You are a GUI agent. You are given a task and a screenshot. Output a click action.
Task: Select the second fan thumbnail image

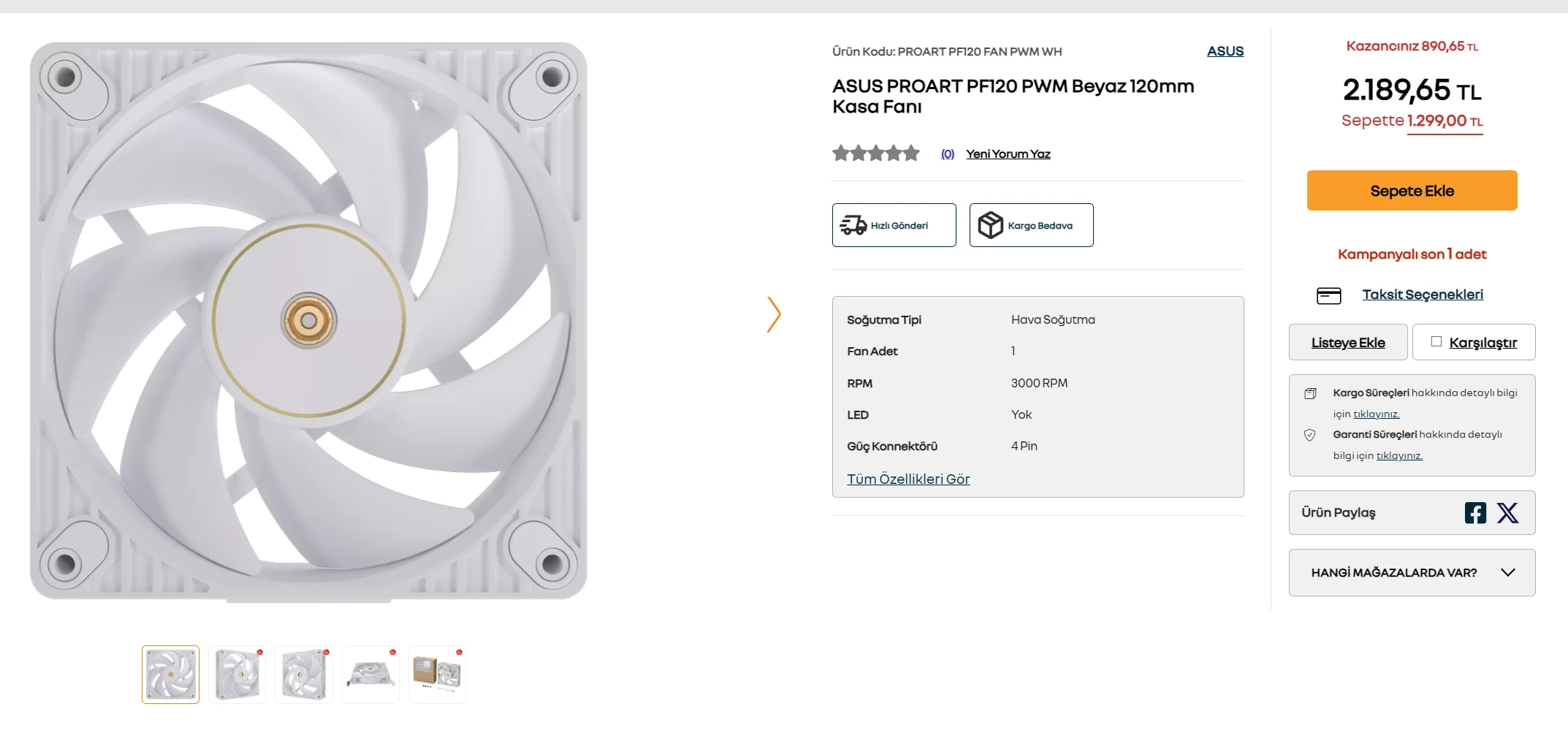tap(237, 675)
